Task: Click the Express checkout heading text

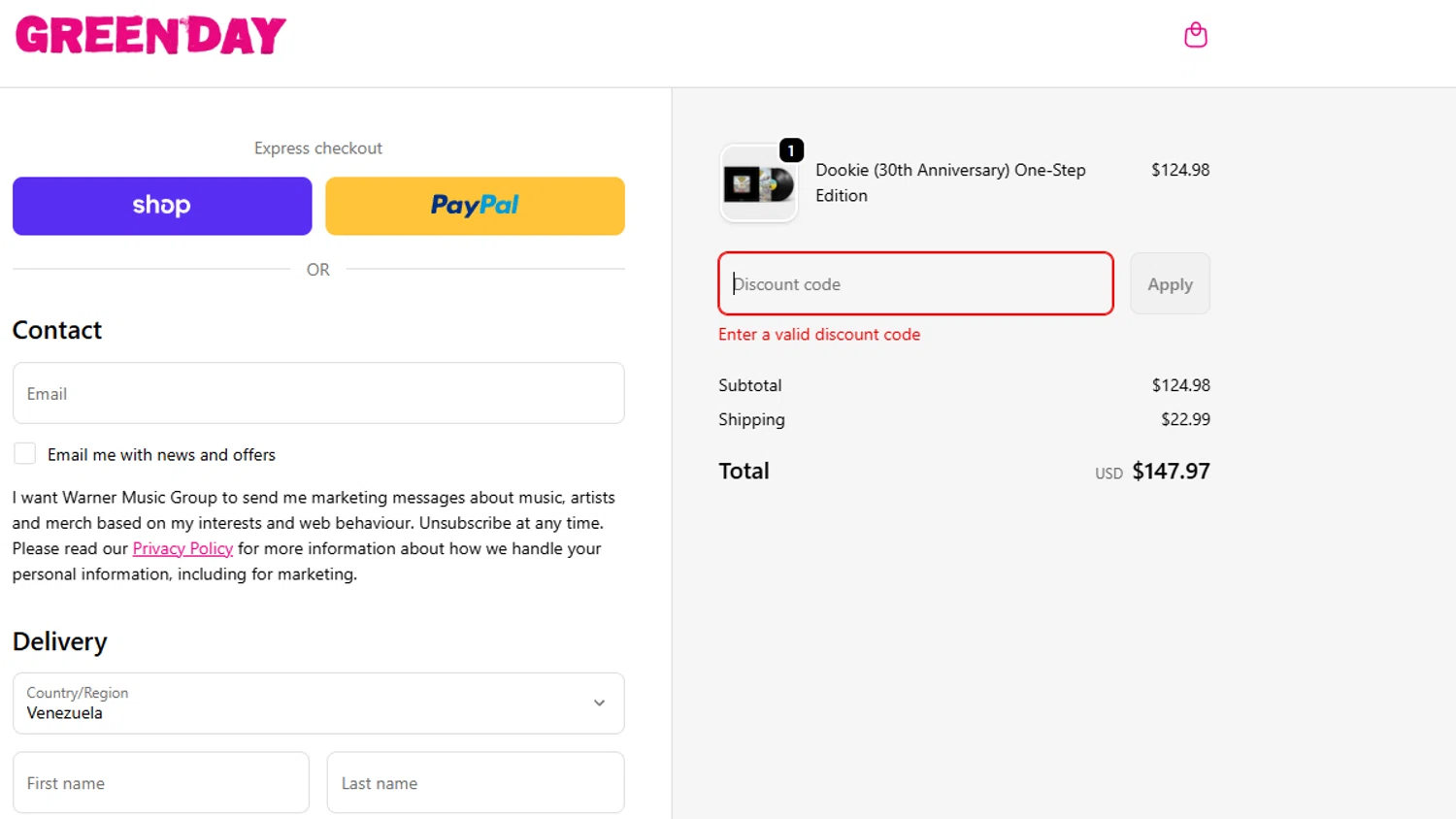Action: click(x=318, y=148)
